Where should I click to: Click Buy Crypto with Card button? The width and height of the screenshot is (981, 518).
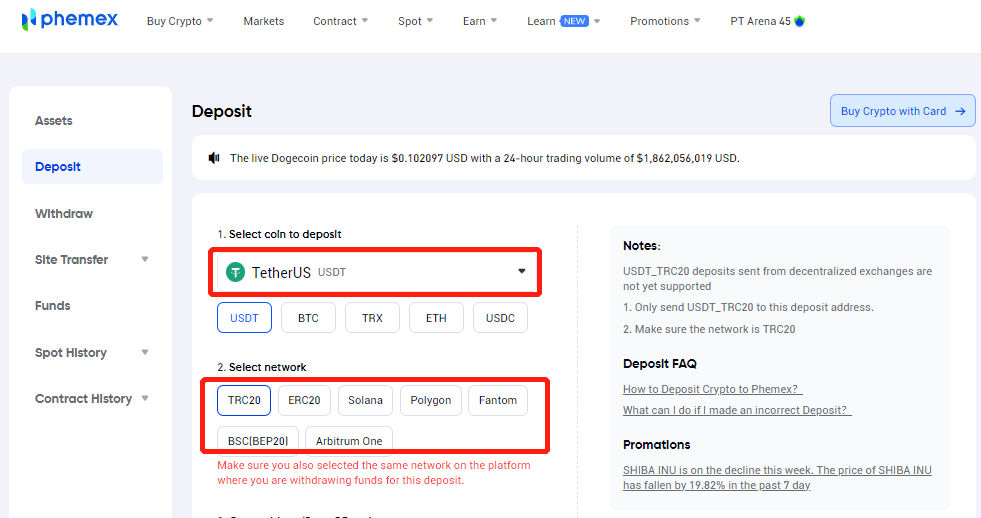click(x=903, y=111)
